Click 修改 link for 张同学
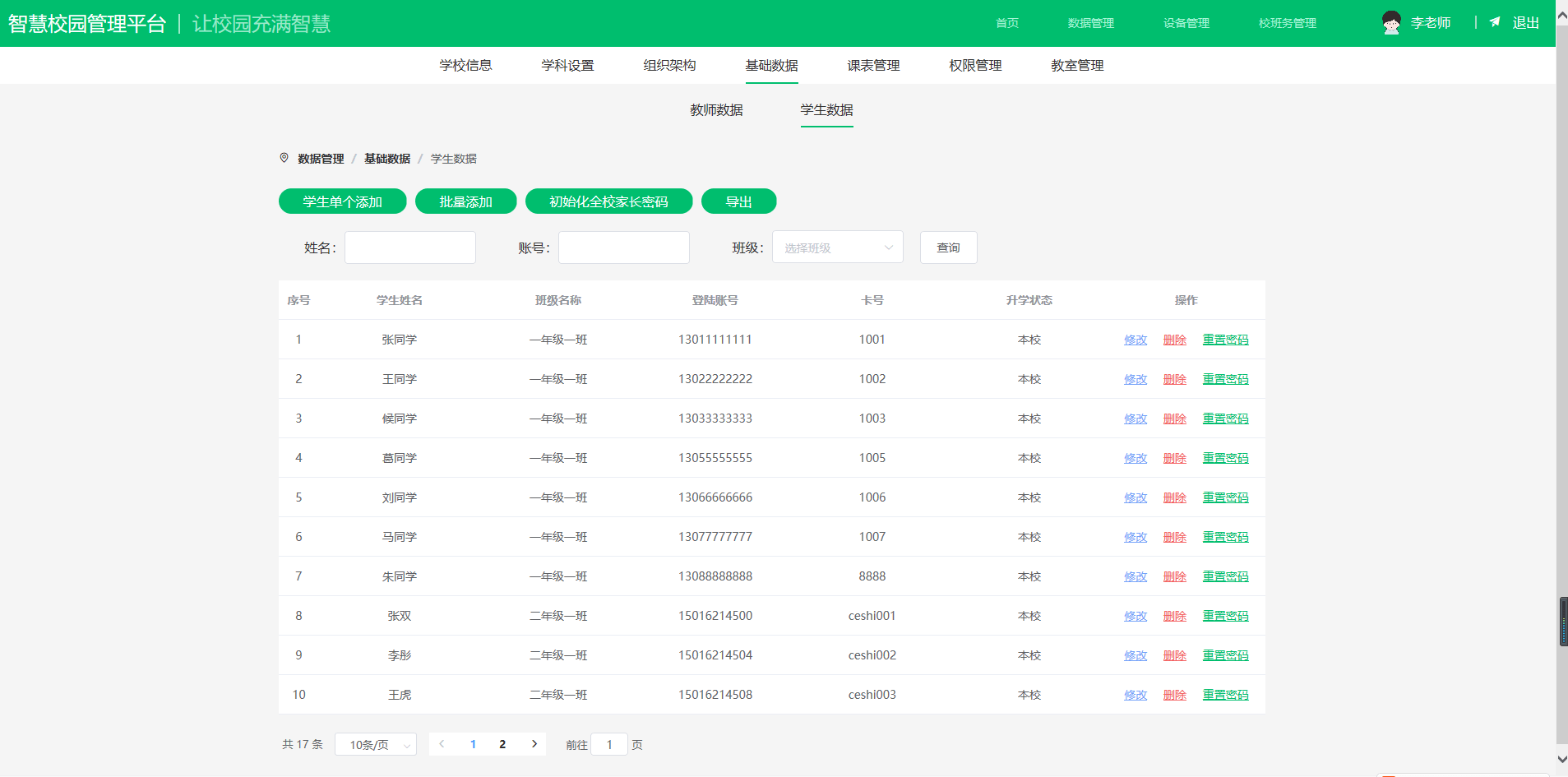 [1136, 340]
